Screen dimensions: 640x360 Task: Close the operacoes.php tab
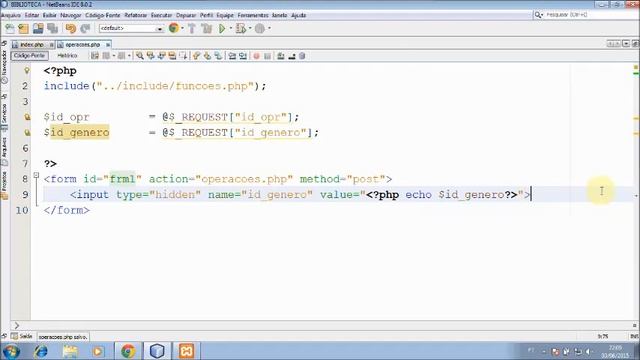[x=108, y=44]
